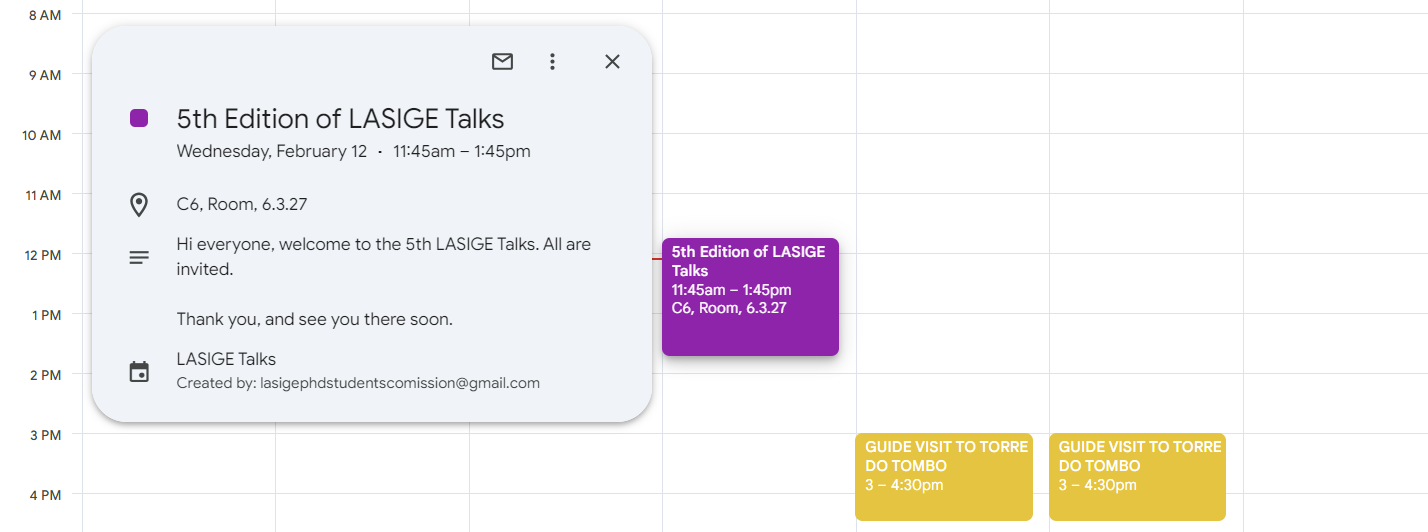Open the purple LASIGE Talks event block in grid

(x=750, y=297)
